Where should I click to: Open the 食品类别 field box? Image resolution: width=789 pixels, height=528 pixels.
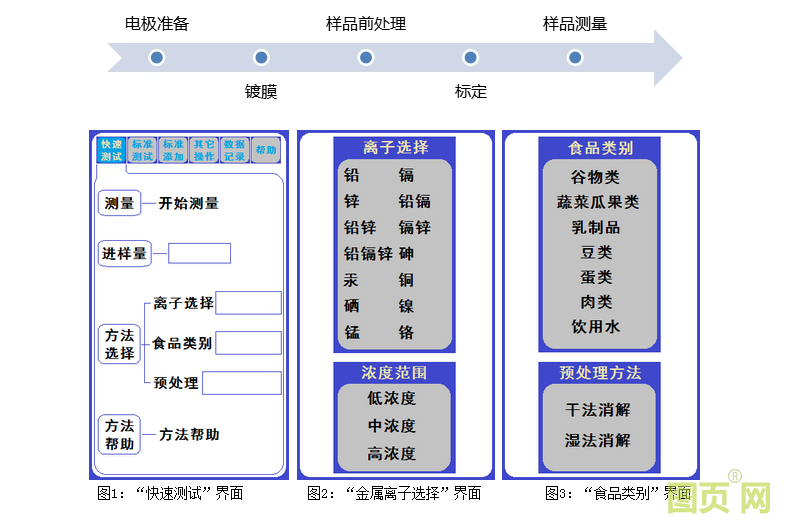click(x=248, y=343)
